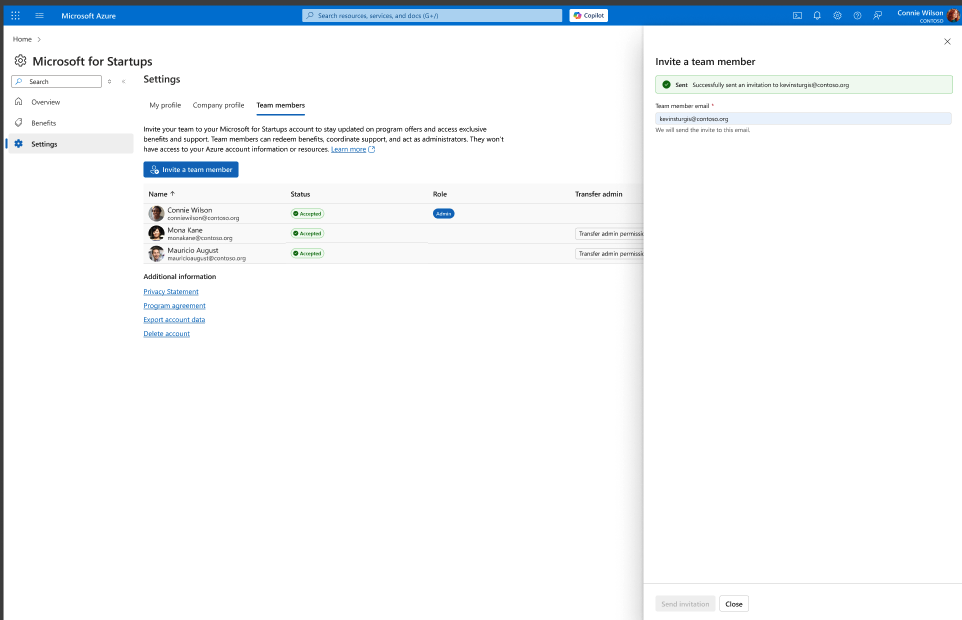
Task: Select Settings in the sidebar
Action: pyautogui.click(x=71, y=144)
